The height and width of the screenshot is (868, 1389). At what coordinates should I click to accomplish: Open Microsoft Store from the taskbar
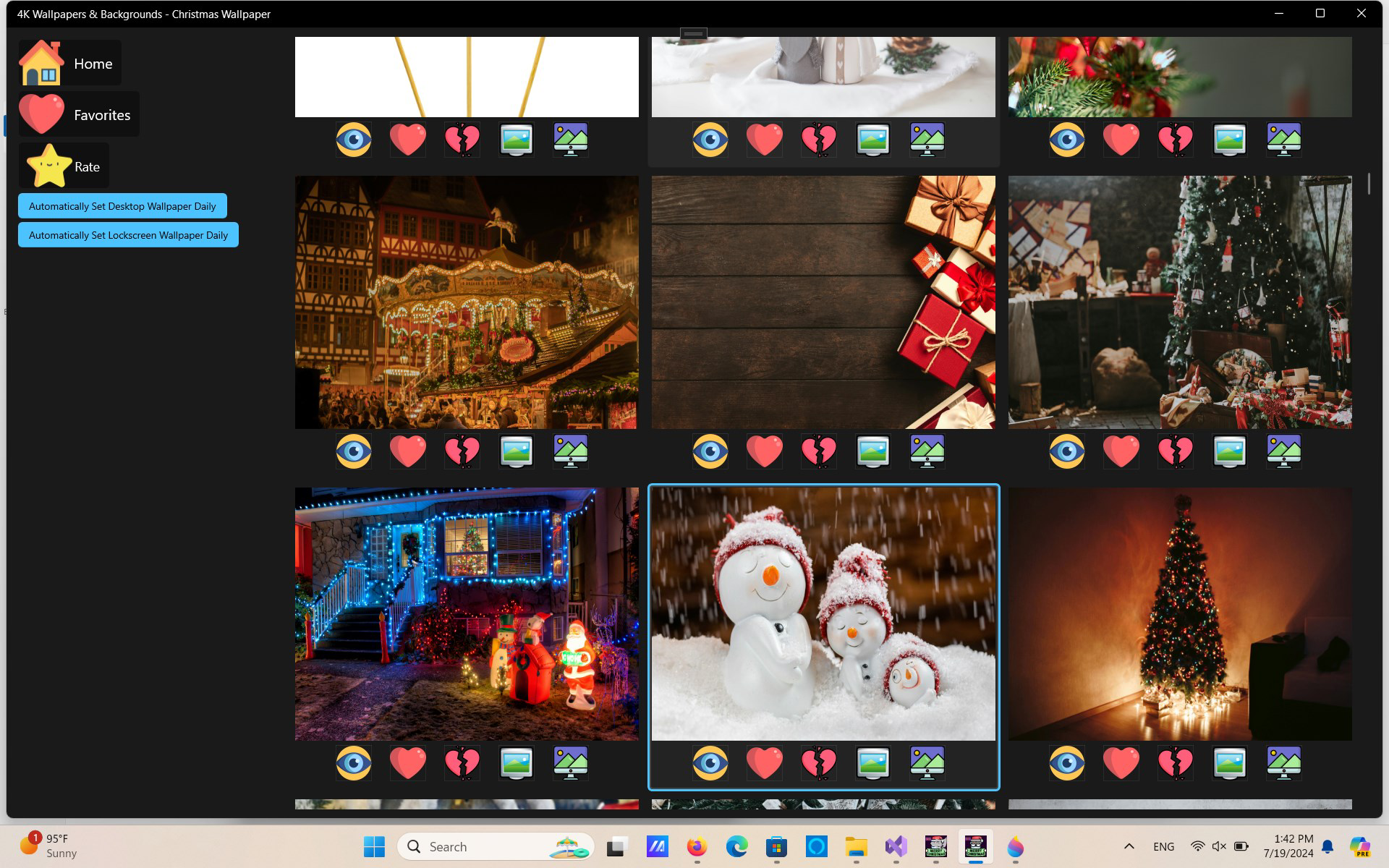776,846
